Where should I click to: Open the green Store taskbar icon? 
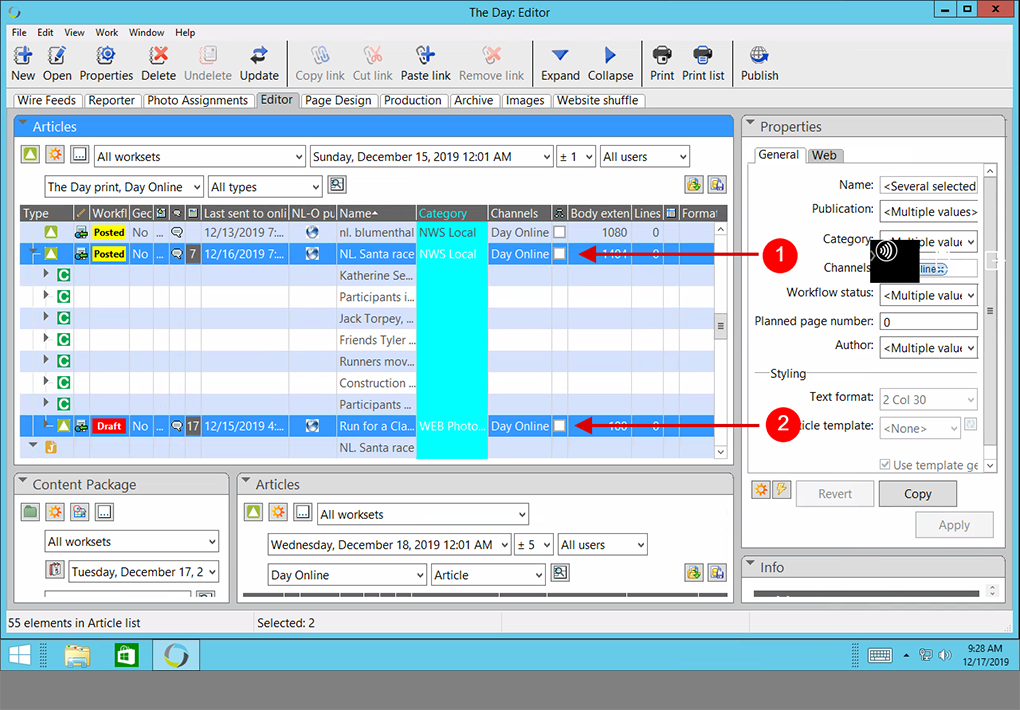126,655
